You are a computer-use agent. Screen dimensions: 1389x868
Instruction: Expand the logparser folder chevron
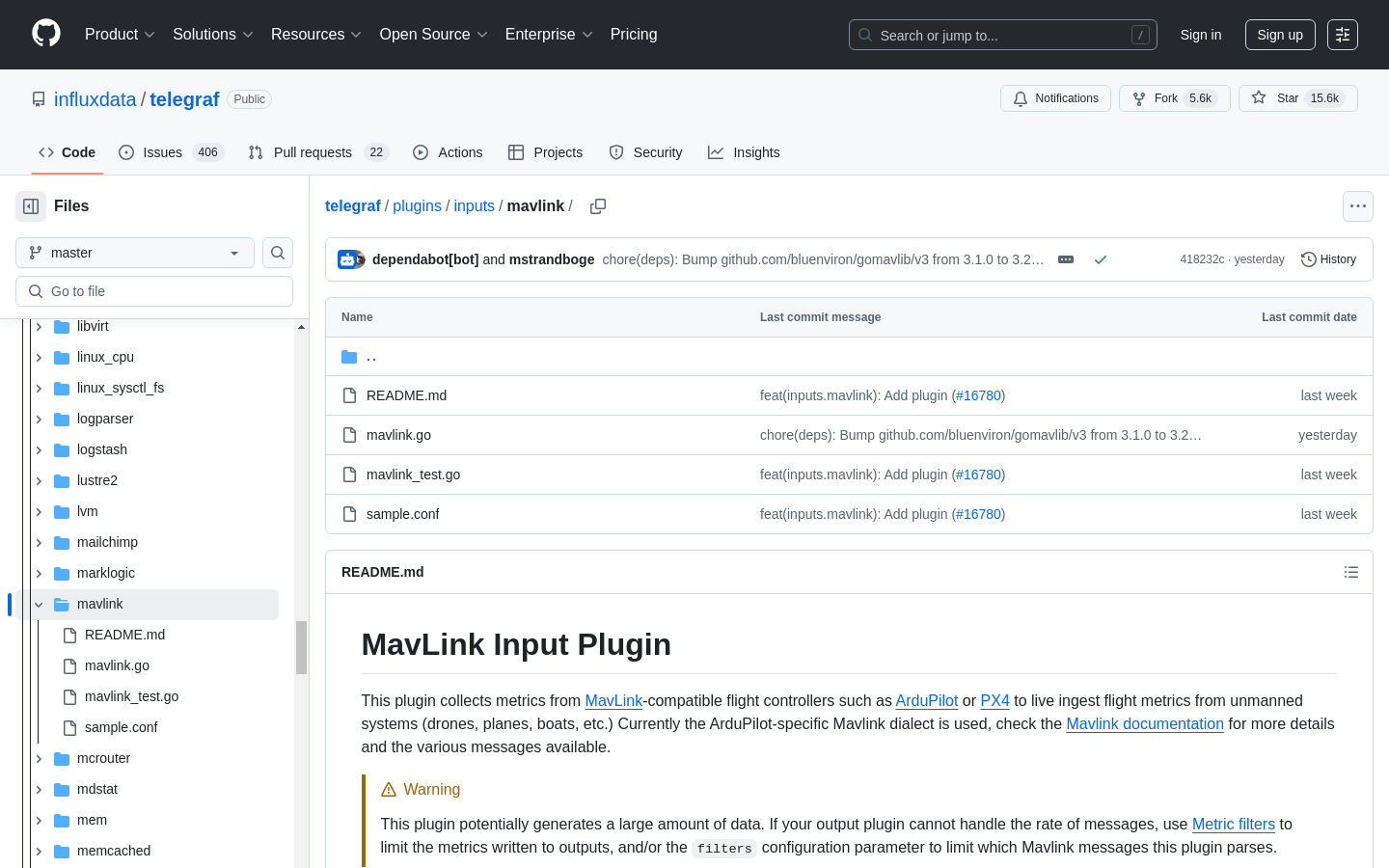coord(39,420)
